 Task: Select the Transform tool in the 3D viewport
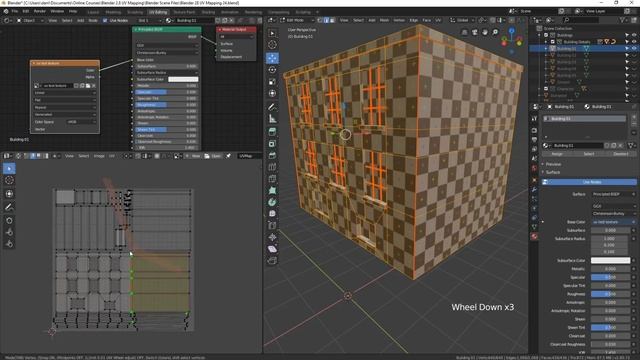click(272, 93)
